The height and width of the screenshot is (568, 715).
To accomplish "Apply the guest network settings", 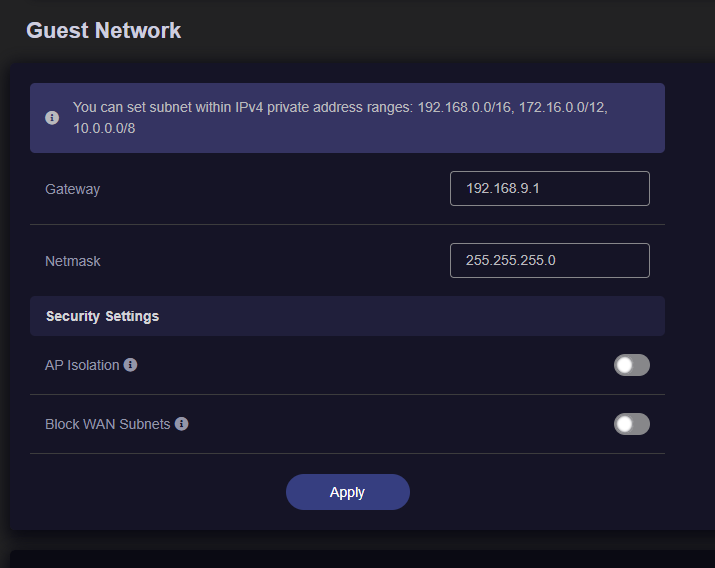I will tap(347, 492).
